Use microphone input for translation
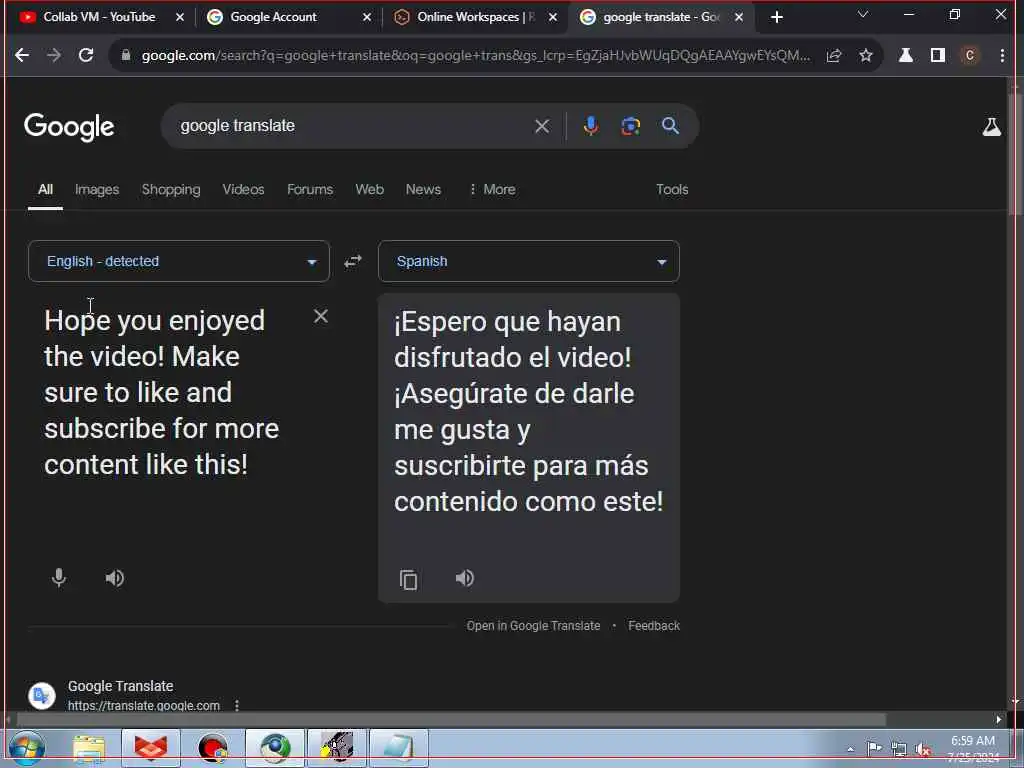 pyautogui.click(x=59, y=578)
